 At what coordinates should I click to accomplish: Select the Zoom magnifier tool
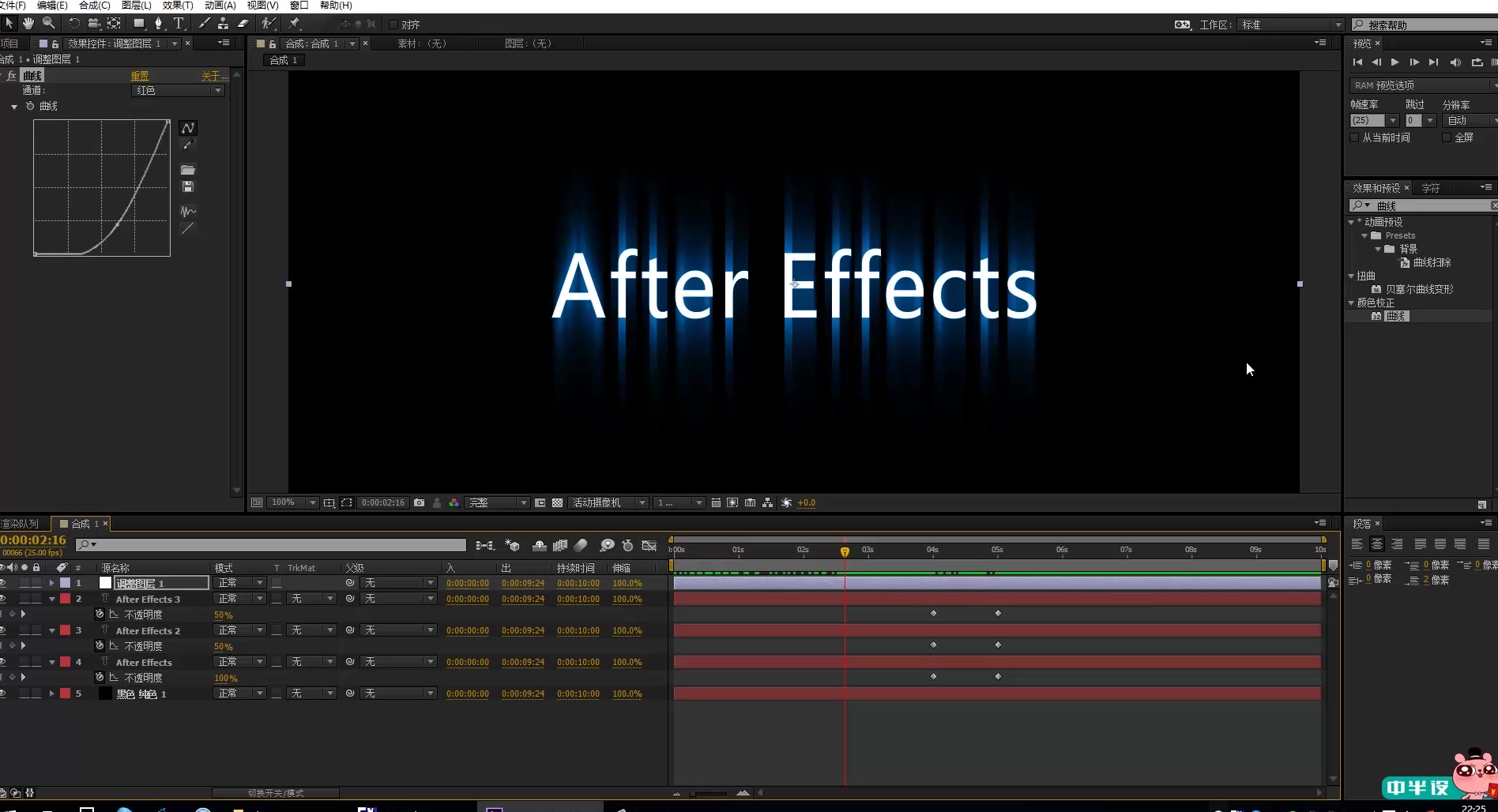point(48,24)
